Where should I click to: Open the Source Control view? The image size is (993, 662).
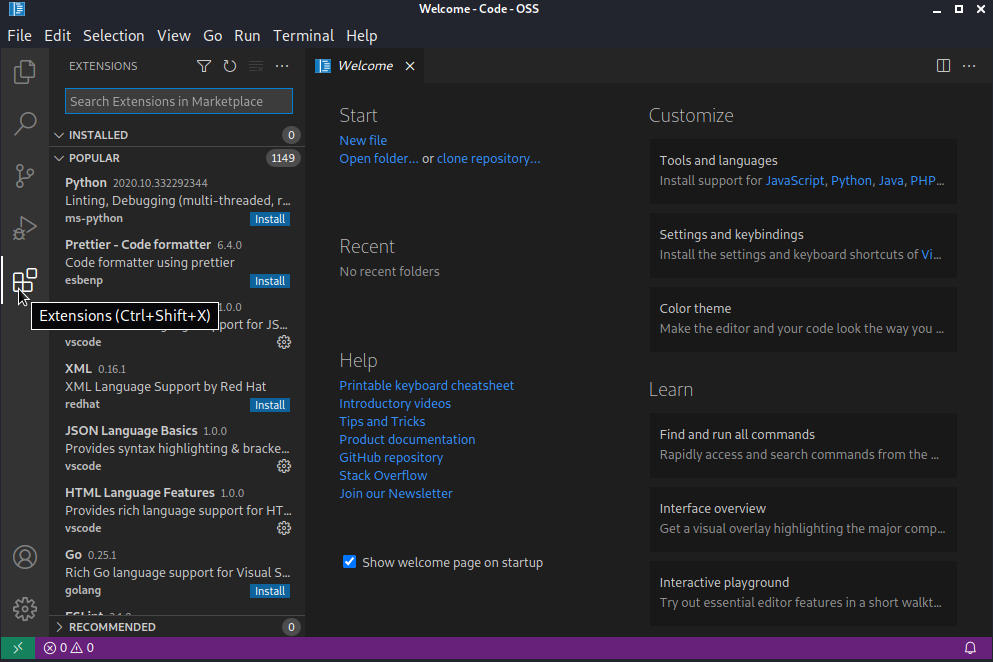pos(25,175)
